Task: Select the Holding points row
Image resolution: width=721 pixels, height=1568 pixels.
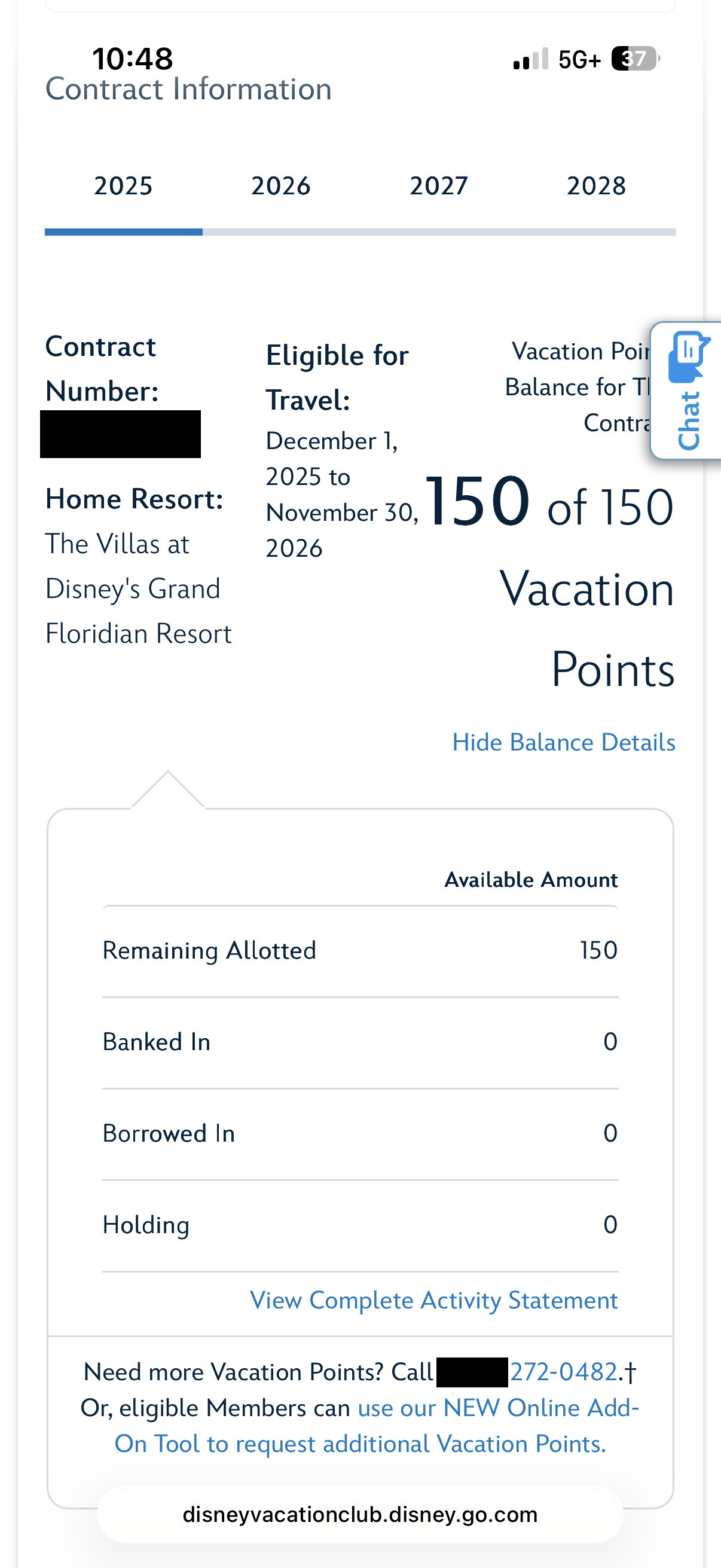Action: click(360, 1225)
